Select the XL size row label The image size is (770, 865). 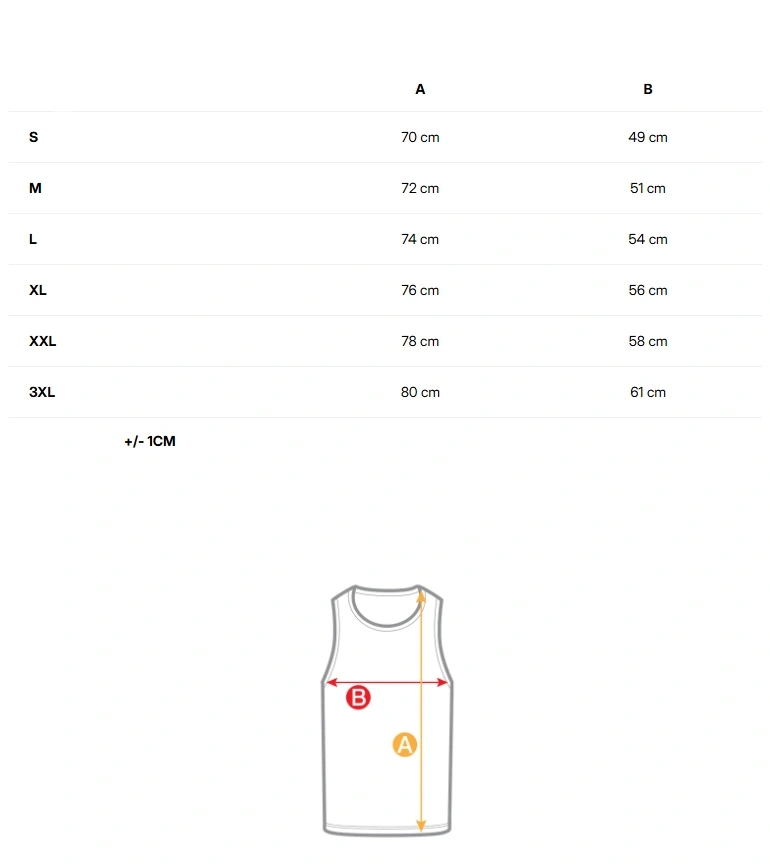38,290
